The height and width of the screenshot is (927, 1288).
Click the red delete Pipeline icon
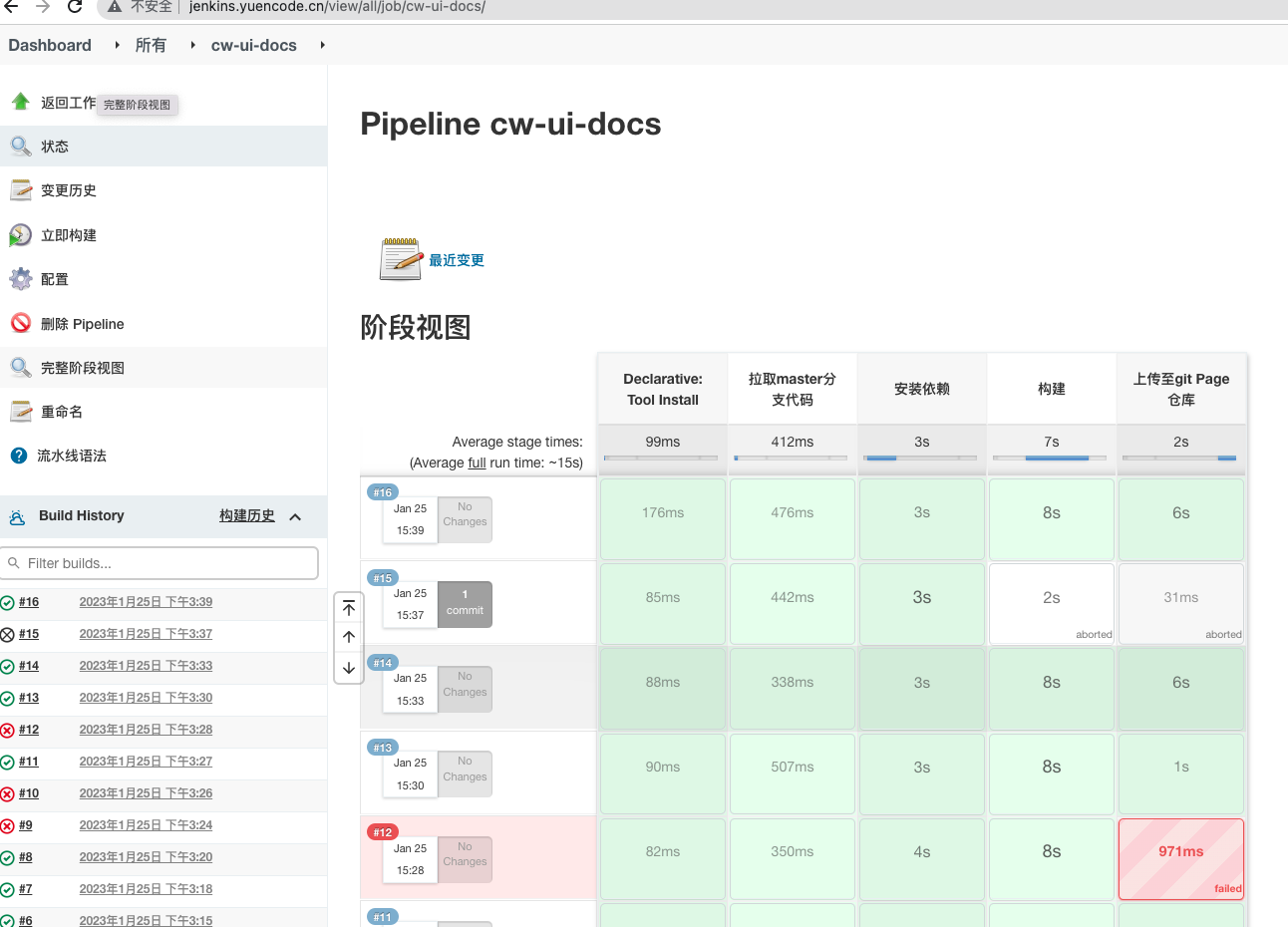(x=20, y=323)
